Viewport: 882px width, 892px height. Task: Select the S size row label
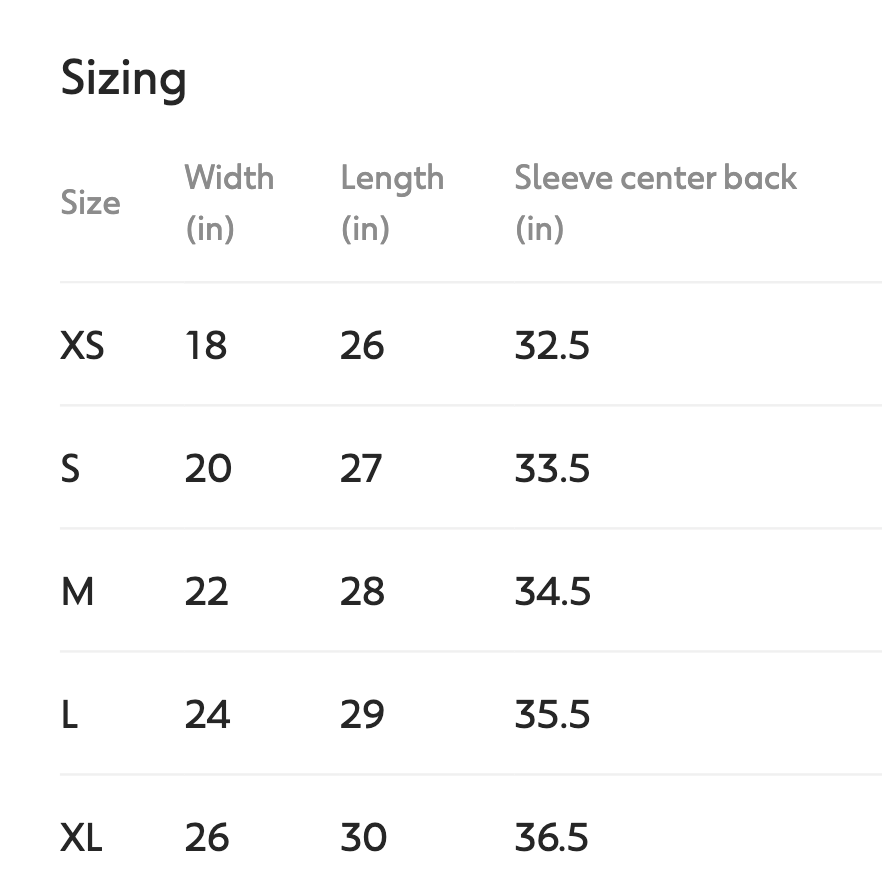click(70, 469)
